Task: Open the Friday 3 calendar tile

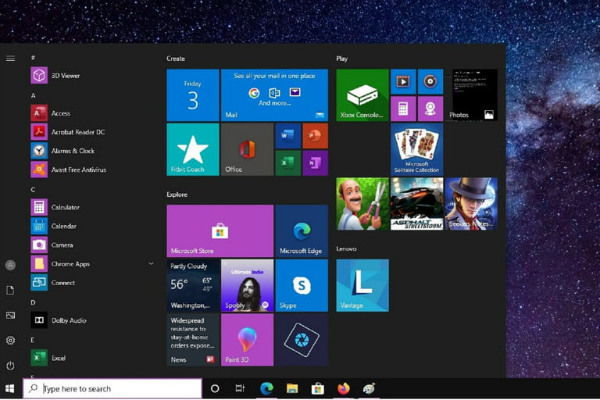Action: coord(193,95)
